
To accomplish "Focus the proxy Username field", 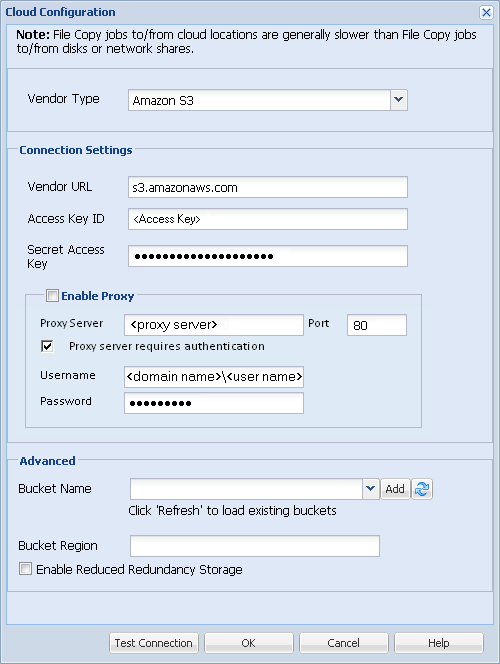I will 214,377.
